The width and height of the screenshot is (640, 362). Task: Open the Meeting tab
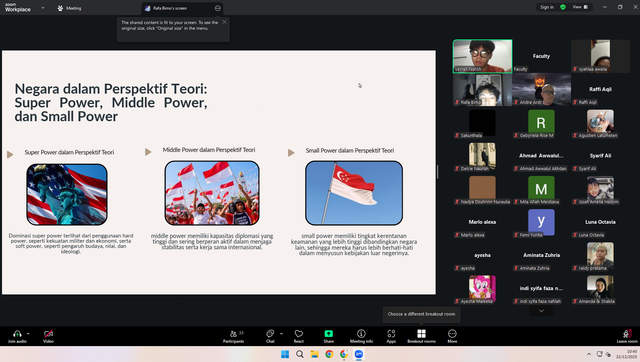tap(69, 8)
